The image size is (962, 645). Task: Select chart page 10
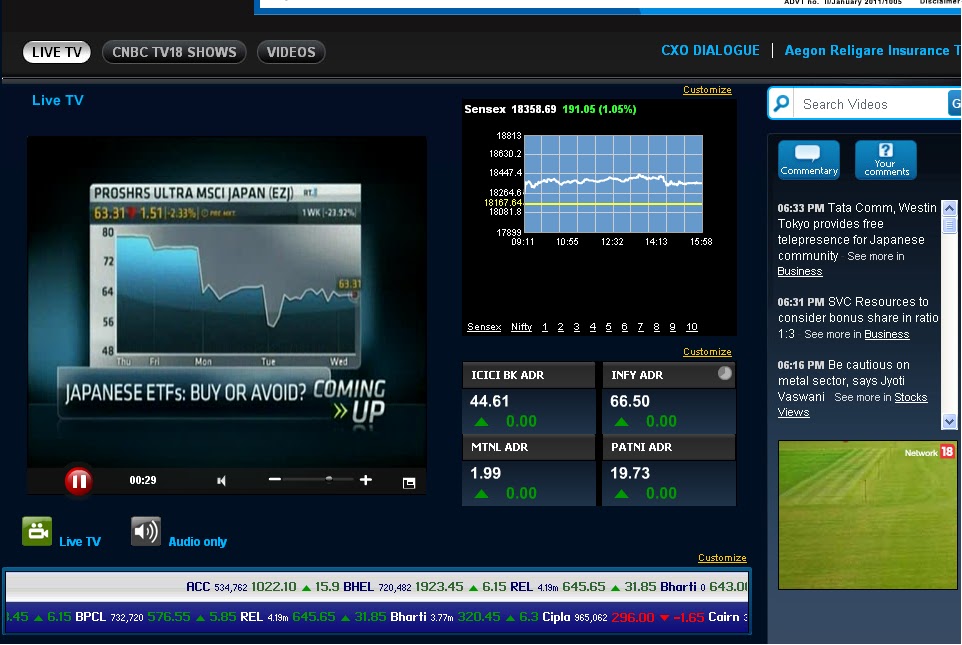pos(691,327)
